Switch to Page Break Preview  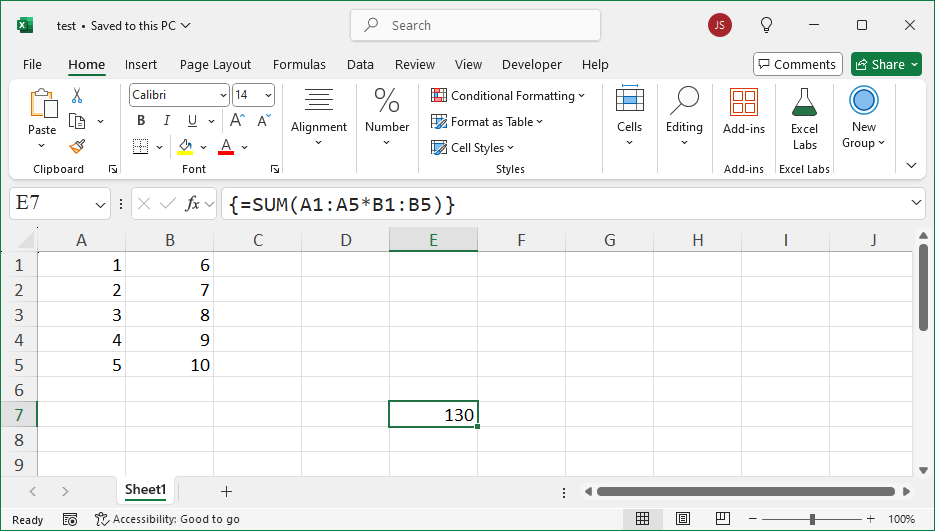(x=723, y=518)
